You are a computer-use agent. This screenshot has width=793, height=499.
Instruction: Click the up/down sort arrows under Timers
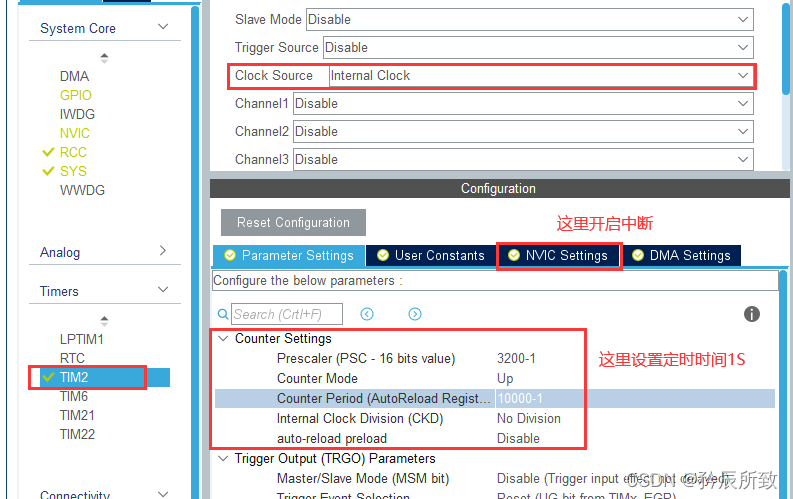coord(104,321)
